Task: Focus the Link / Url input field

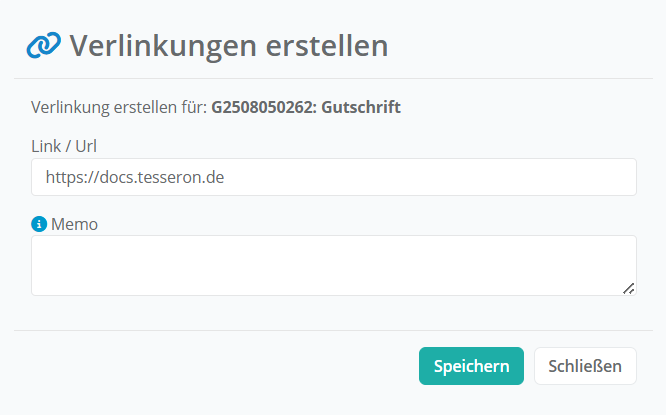Action: coord(333,177)
